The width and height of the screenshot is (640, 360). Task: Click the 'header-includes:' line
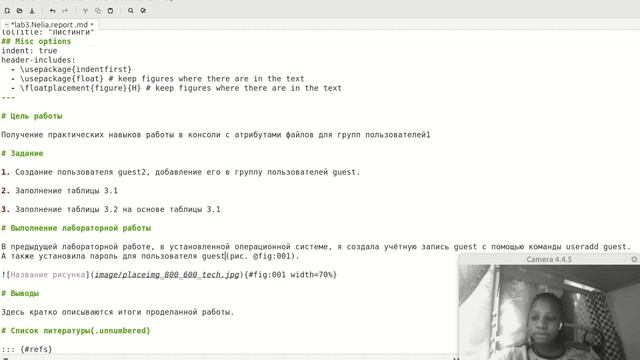point(38,60)
